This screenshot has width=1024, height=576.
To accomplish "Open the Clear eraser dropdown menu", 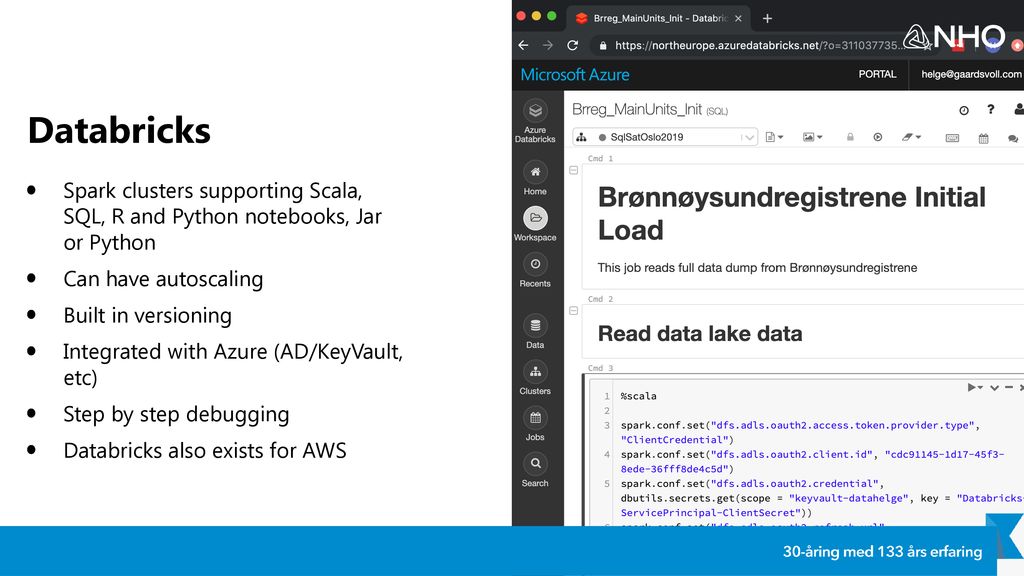I will tap(911, 137).
